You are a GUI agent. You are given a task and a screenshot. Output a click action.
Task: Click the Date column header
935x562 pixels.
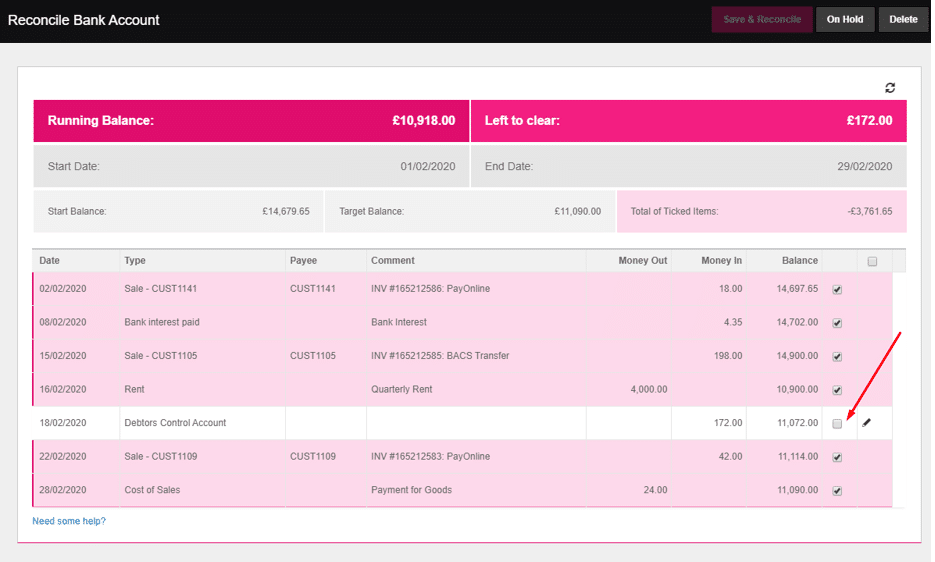click(49, 261)
